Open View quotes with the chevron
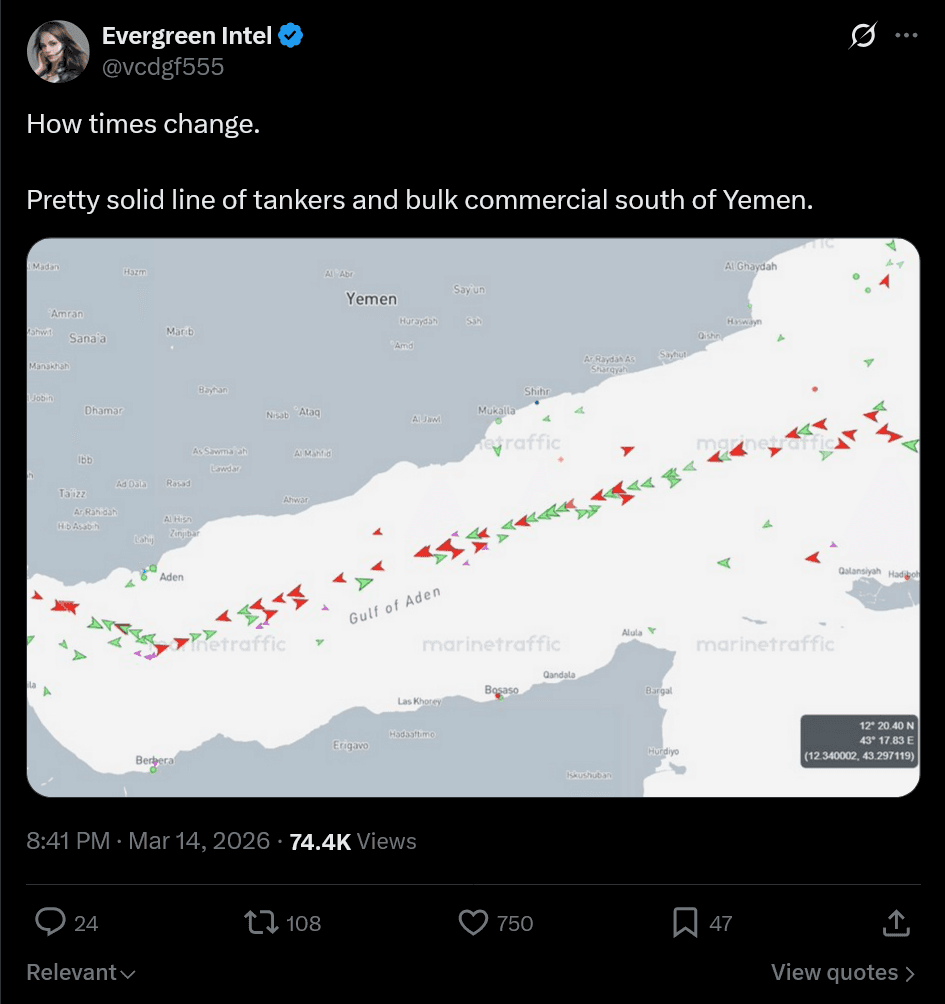The width and height of the screenshot is (945, 1004). click(x=844, y=971)
